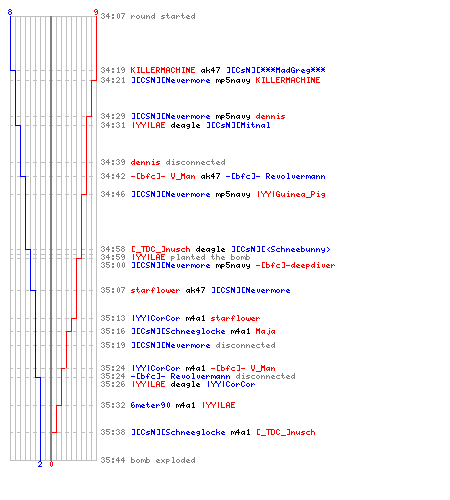The image size is (450, 500).
Task: Click the '34:07 round started' log entry
Action: click(x=148, y=16)
